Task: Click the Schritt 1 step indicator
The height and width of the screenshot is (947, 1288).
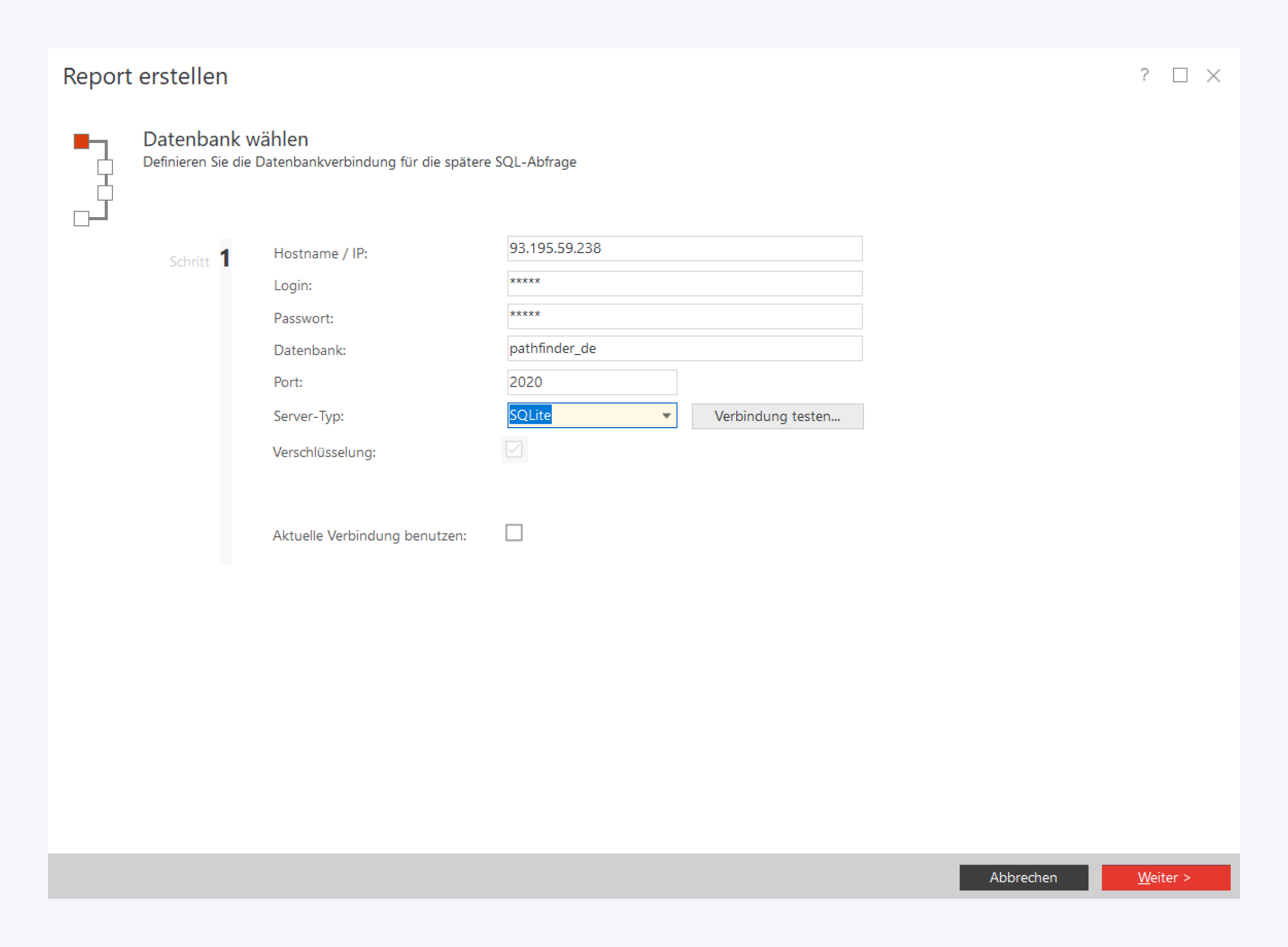Action: pos(224,259)
